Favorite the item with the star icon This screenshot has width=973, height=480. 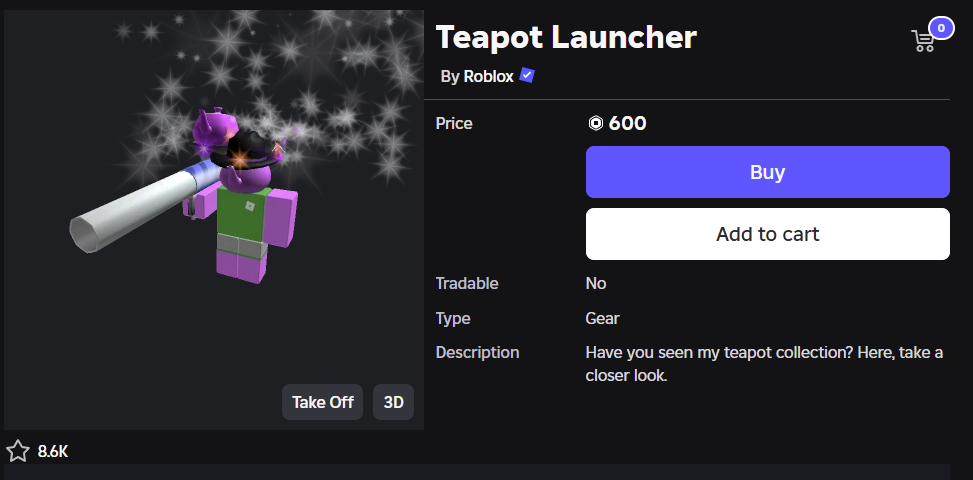tap(17, 451)
